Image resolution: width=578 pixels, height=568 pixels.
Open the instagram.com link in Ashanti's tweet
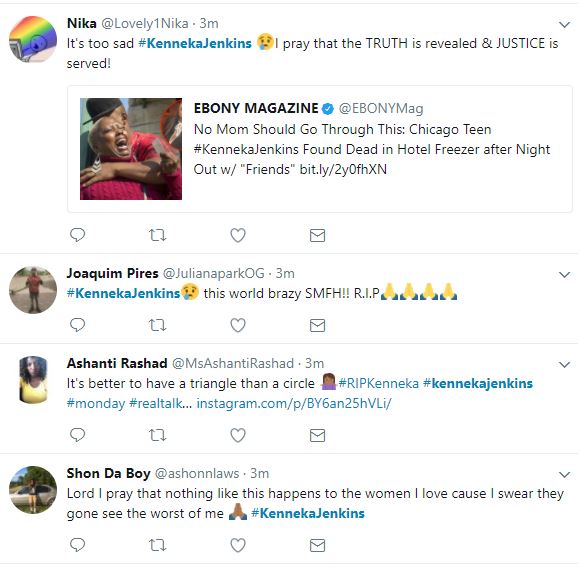coord(294,404)
